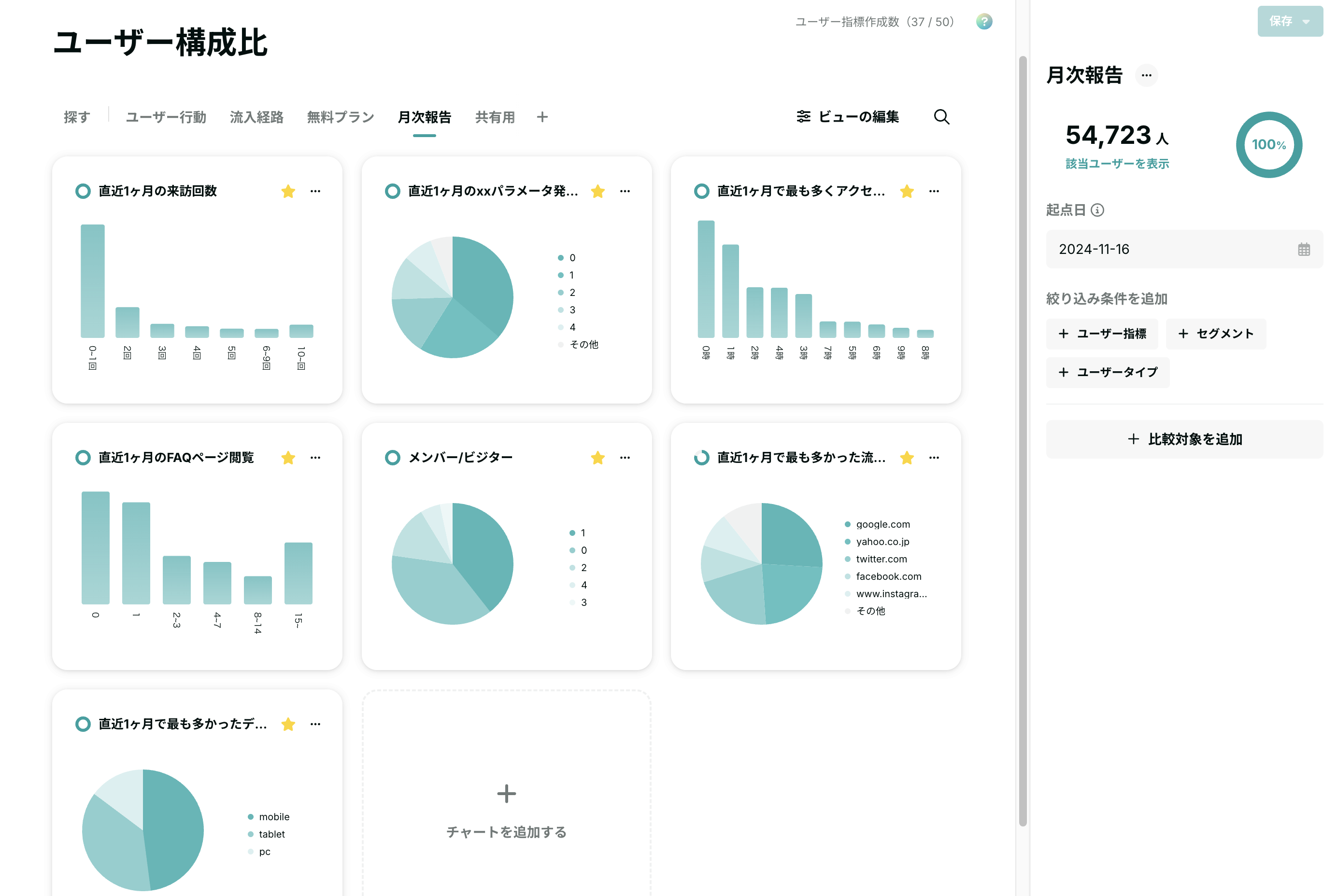
Task: Toggle favorite star on 直近1ヶ月の来訪回数 card
Action: click(288, 191)
